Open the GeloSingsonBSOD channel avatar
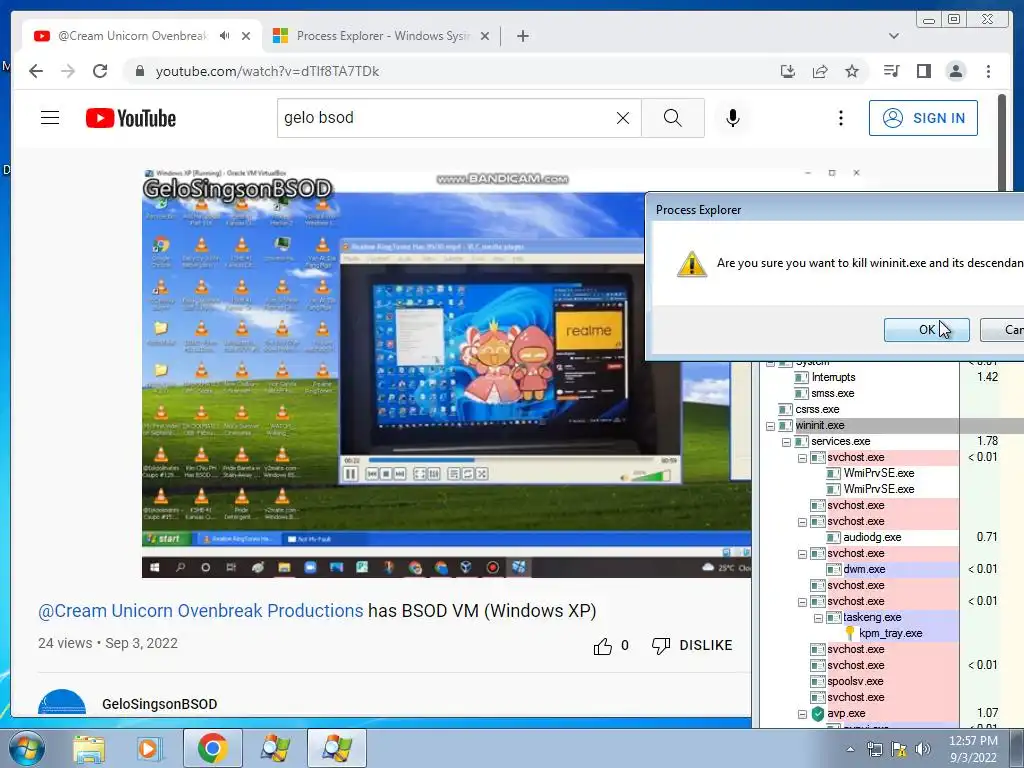The height and width of the screenshot is (768, 1024). pyautogui.click(x=62, y=703)
